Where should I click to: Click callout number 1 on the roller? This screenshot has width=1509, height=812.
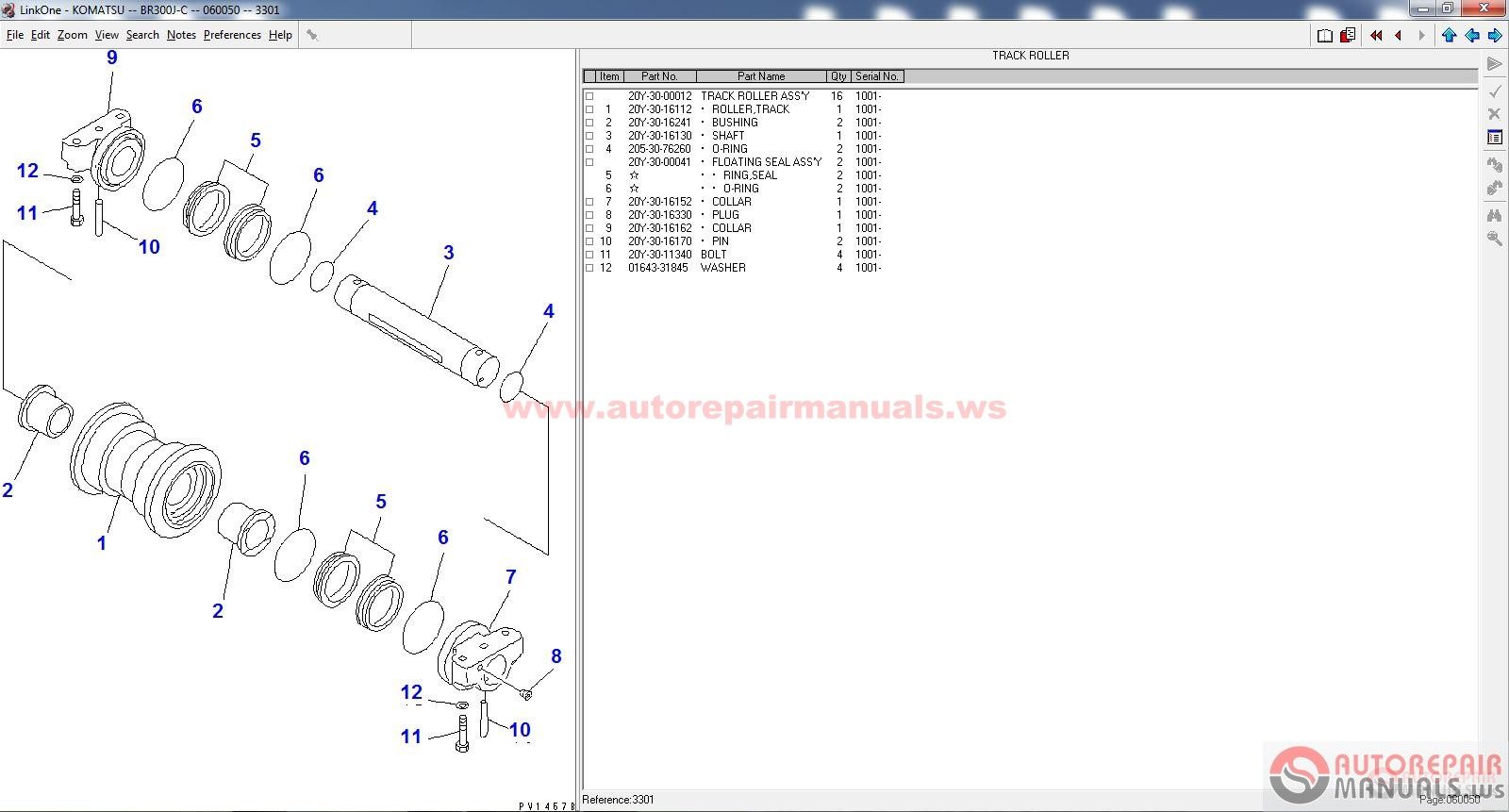pos(102,543)
